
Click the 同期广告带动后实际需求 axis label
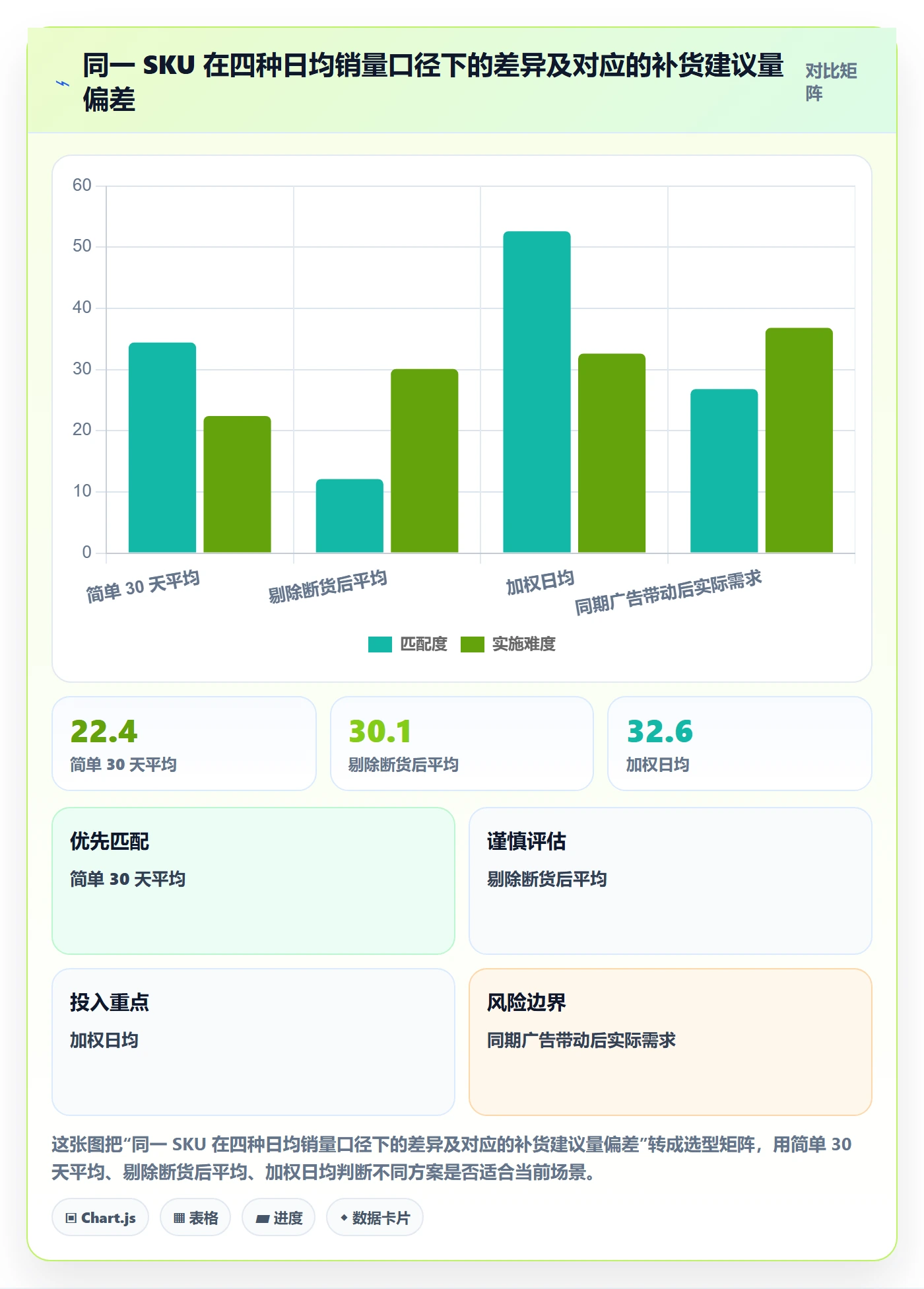pyautogui.click(x=669, y=592)
